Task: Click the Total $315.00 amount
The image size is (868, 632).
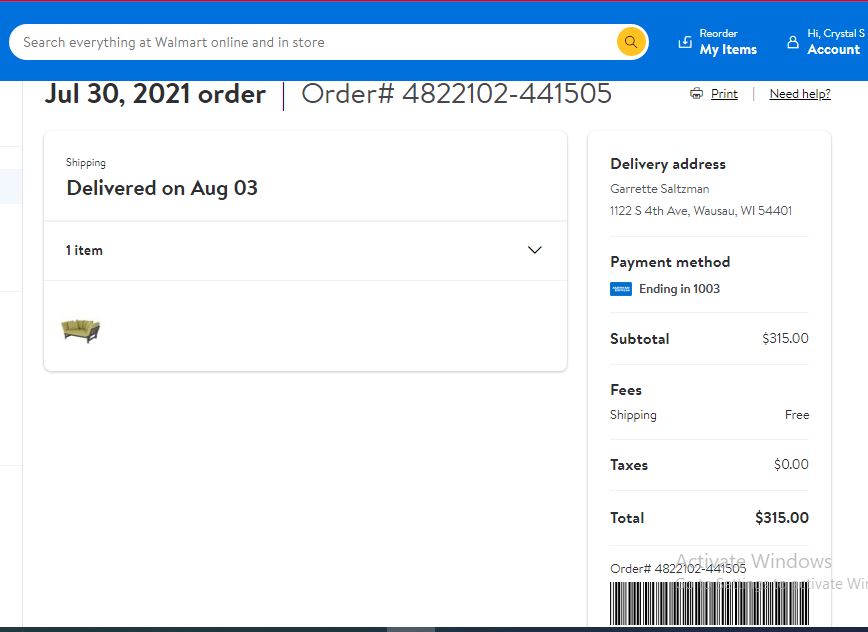Action: [782, 518]
